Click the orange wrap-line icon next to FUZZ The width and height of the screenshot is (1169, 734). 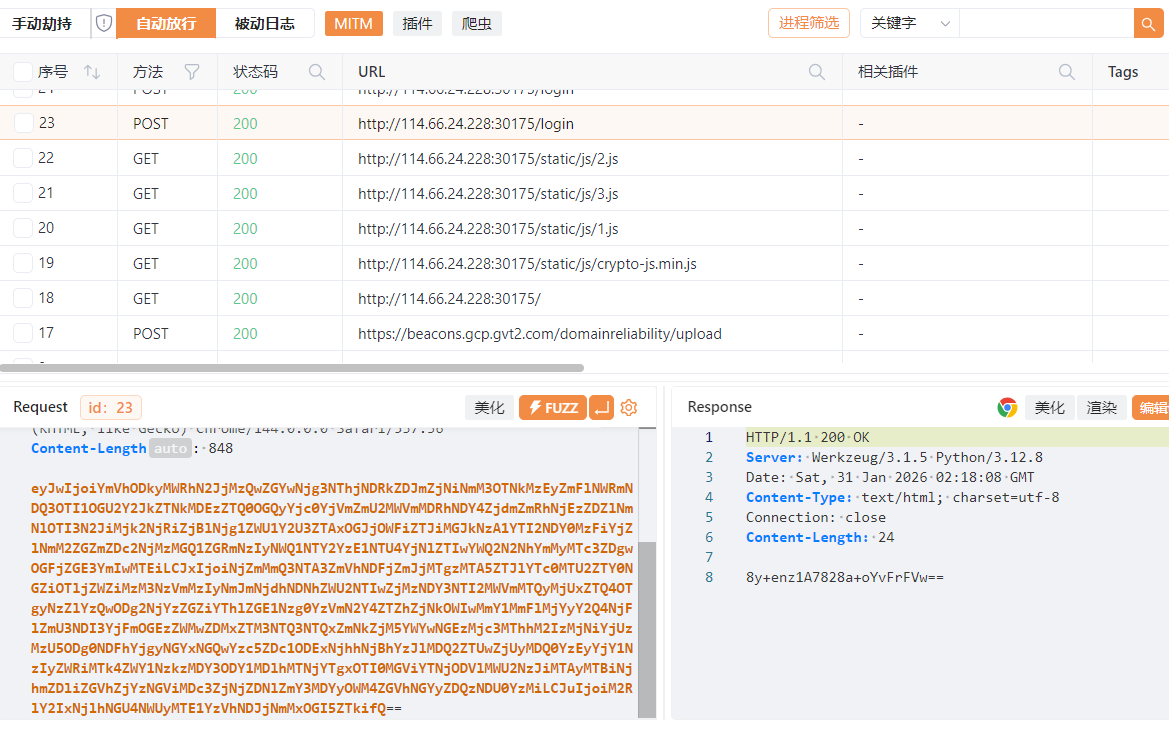(x=601, y=408)
